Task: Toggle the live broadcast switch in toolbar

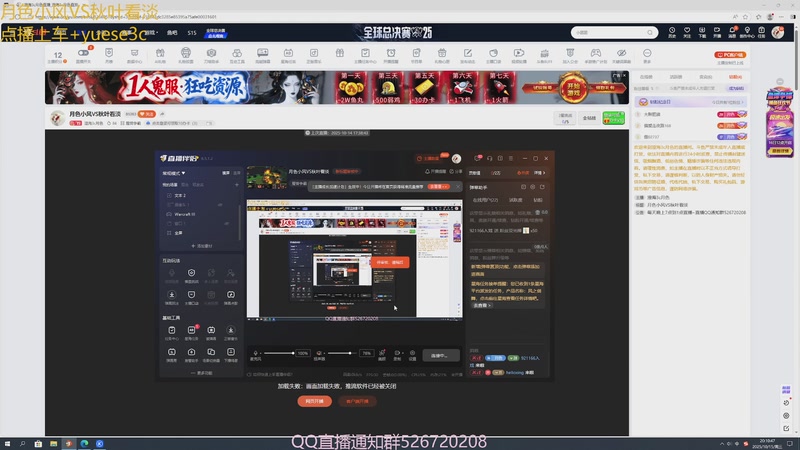Action: point(83,53)
